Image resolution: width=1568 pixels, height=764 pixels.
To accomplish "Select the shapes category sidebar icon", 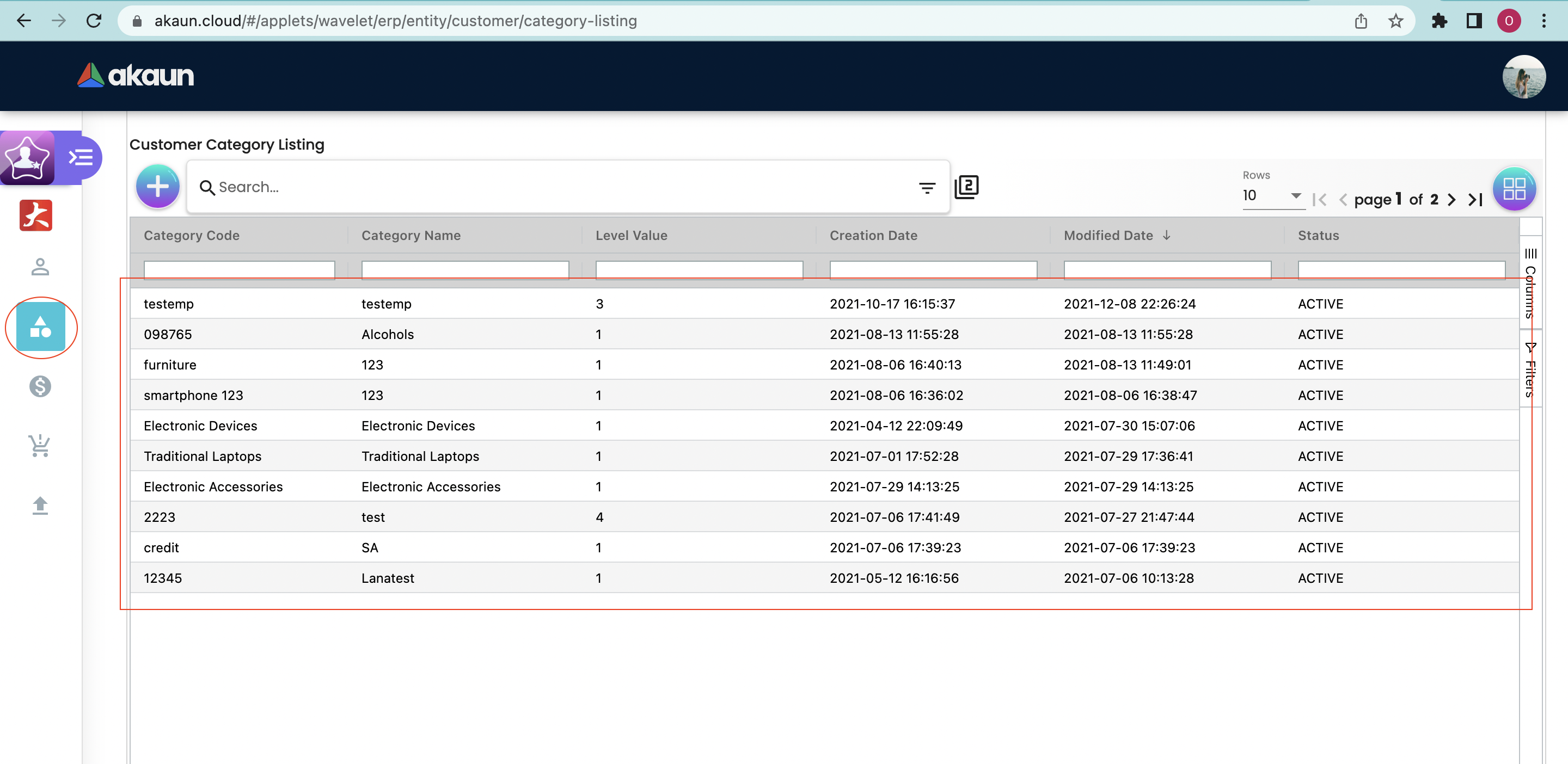I will (40, 327).
